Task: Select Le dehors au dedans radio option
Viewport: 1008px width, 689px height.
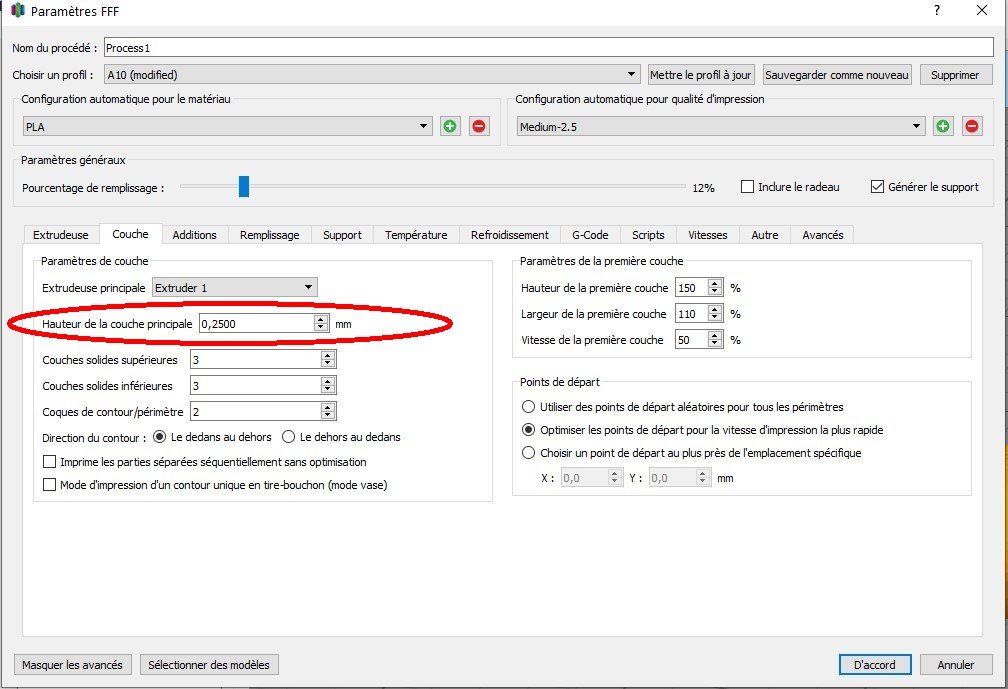Action: [289, 437]
